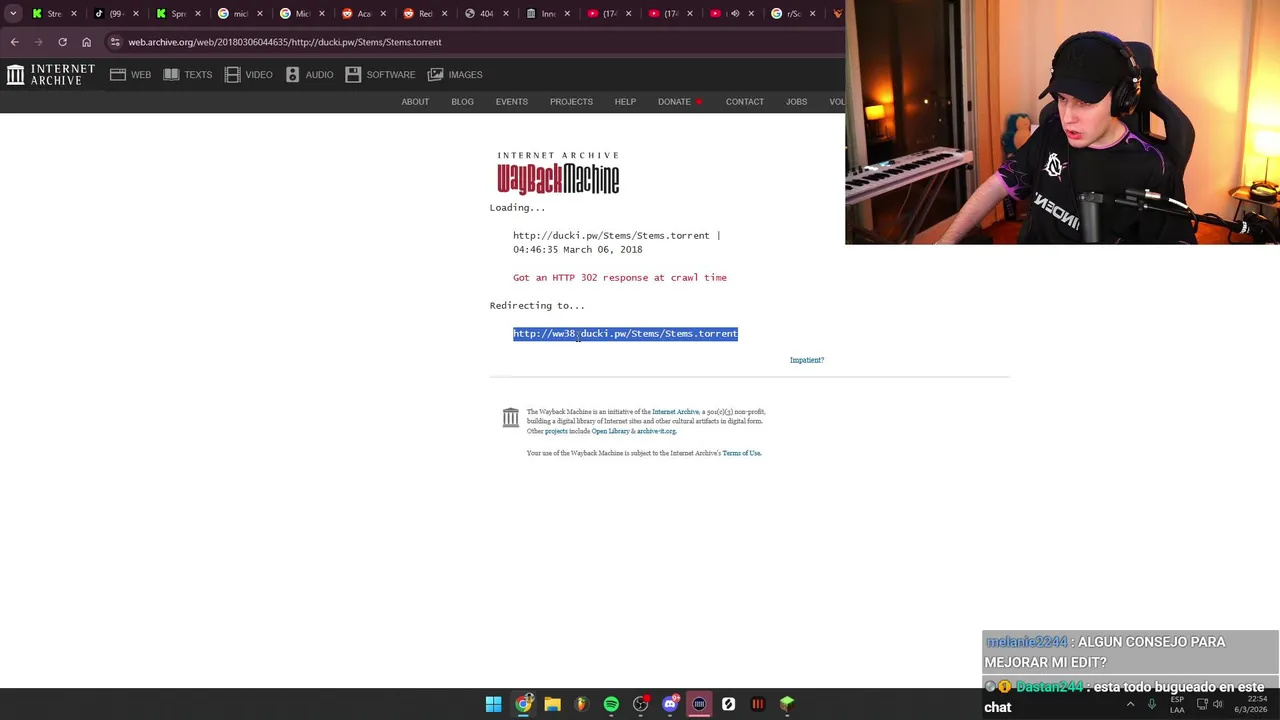Viewport: 1280px width, 720px height.
Task: Open the WEB section of Internet Archive
Action: coord(130,75)
